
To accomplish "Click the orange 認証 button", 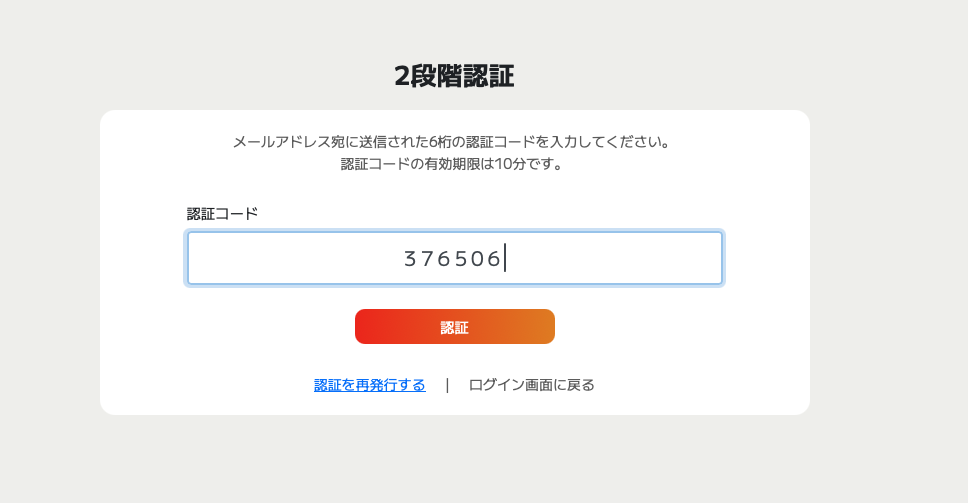I will pos(454,327).
